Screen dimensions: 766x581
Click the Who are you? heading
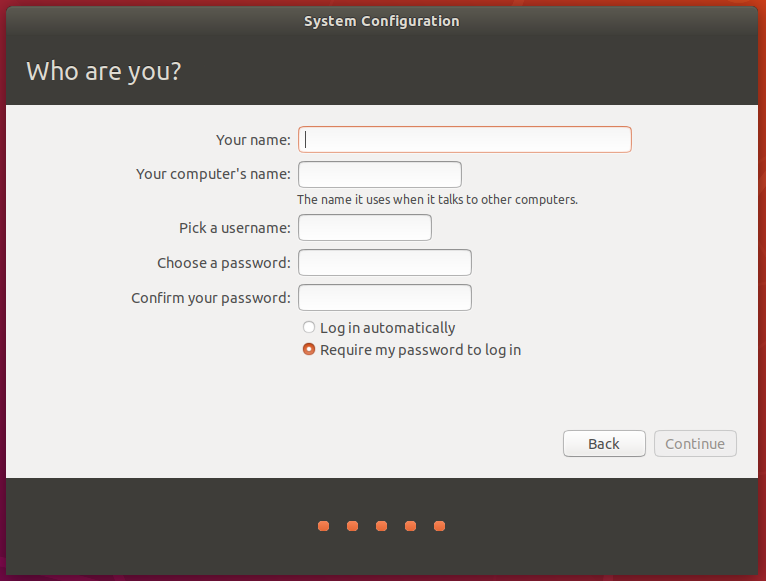tap(103, 72)
